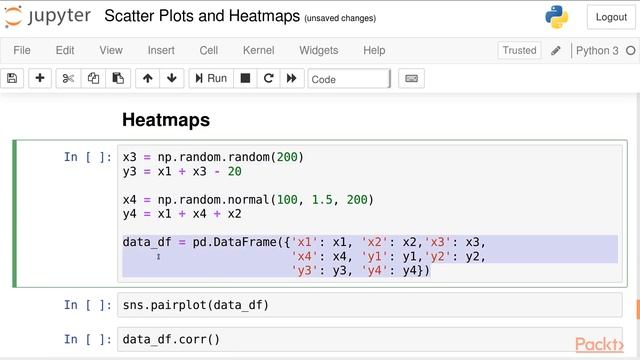Move selected cell up
640x360 pixels.
point(147,78)
